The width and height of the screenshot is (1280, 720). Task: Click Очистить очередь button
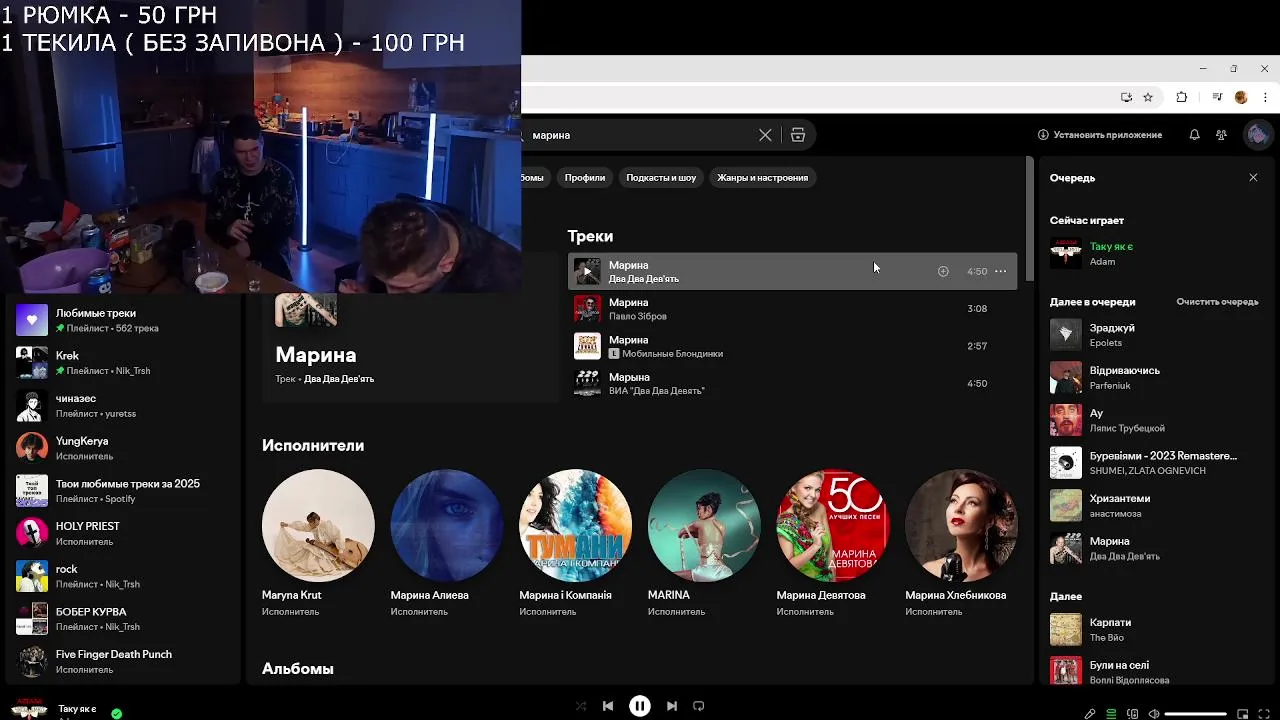coord(1217,302)
